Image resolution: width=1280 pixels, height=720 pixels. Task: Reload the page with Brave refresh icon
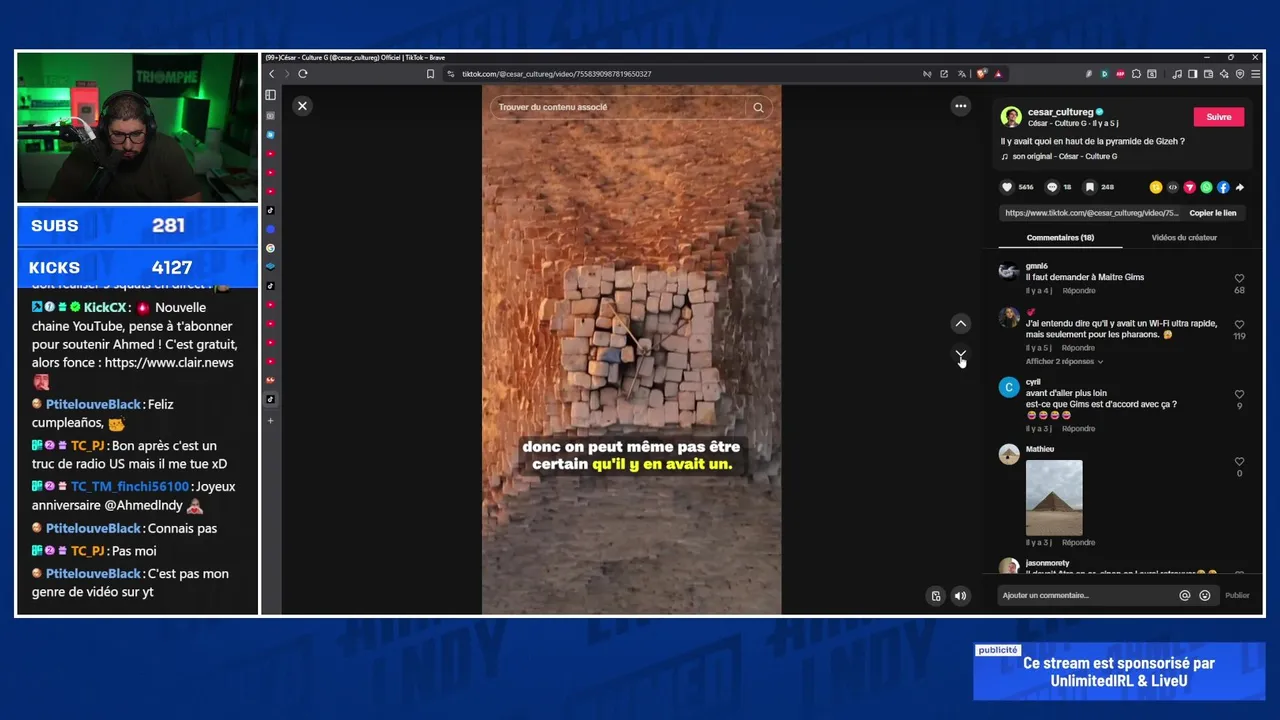pos(303,74)
